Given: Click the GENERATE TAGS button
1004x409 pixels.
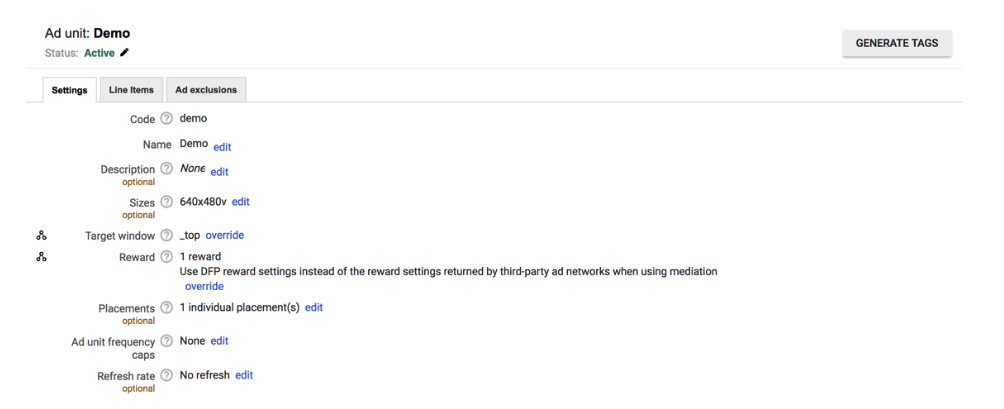Looking at the screenshot, I should [897, 44].
